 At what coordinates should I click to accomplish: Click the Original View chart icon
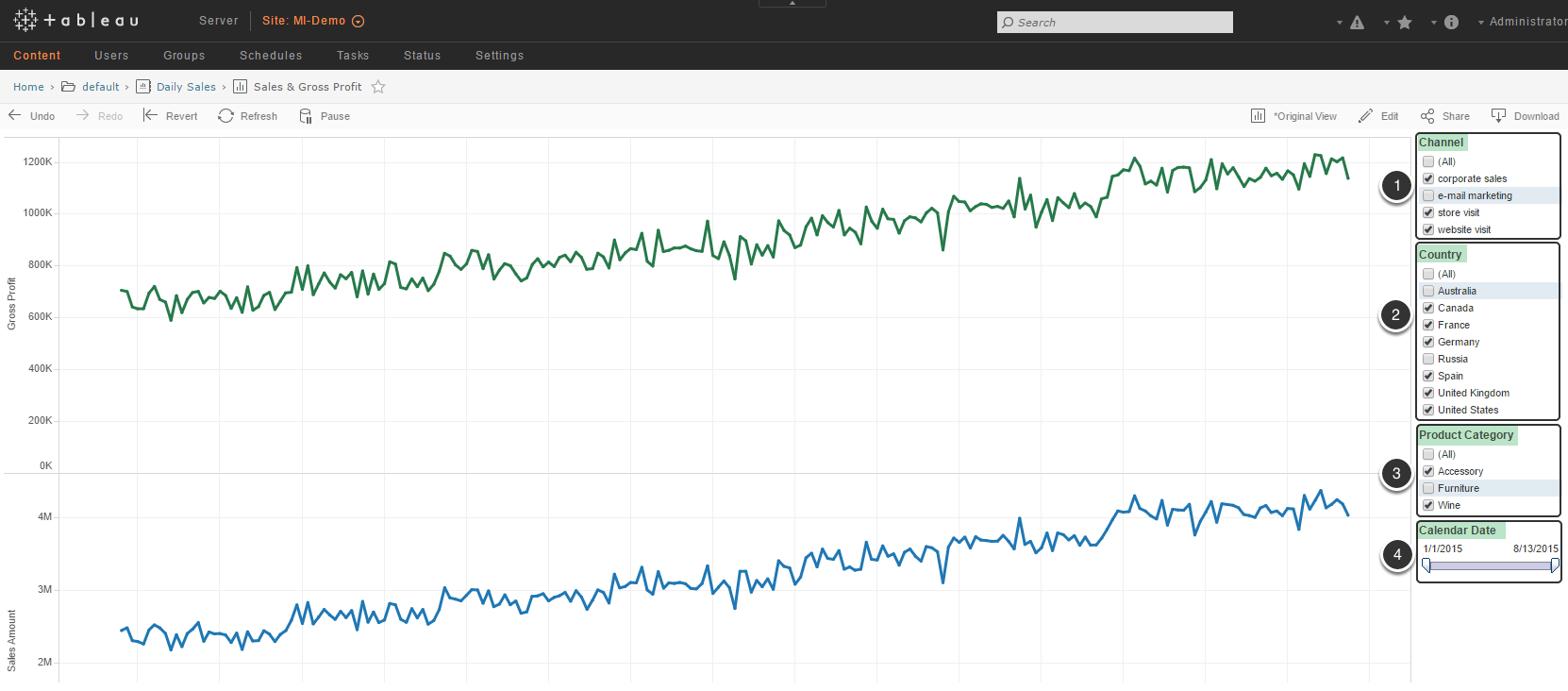[1258, 116]
